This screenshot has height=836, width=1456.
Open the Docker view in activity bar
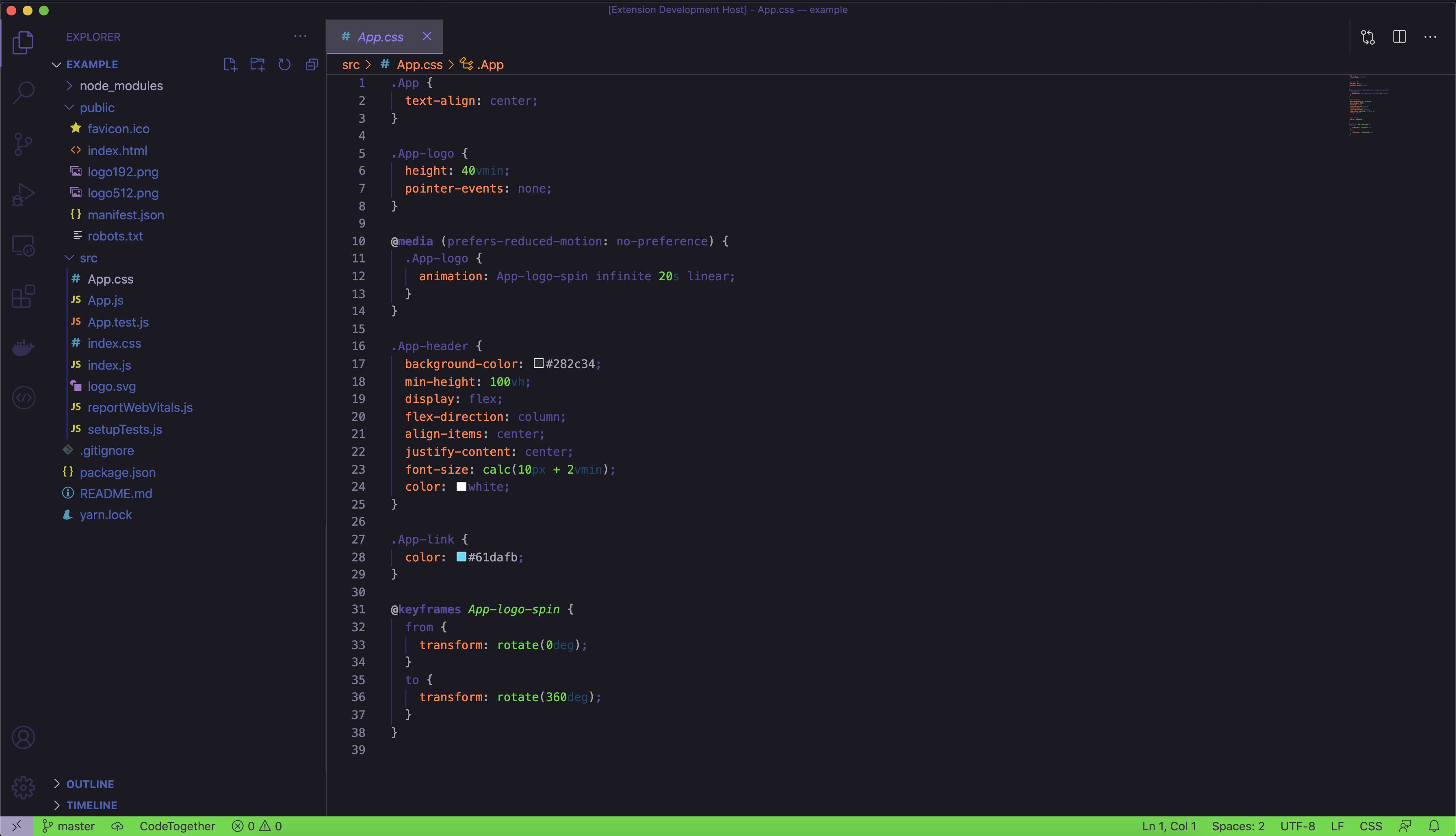(x=23, y=347)
